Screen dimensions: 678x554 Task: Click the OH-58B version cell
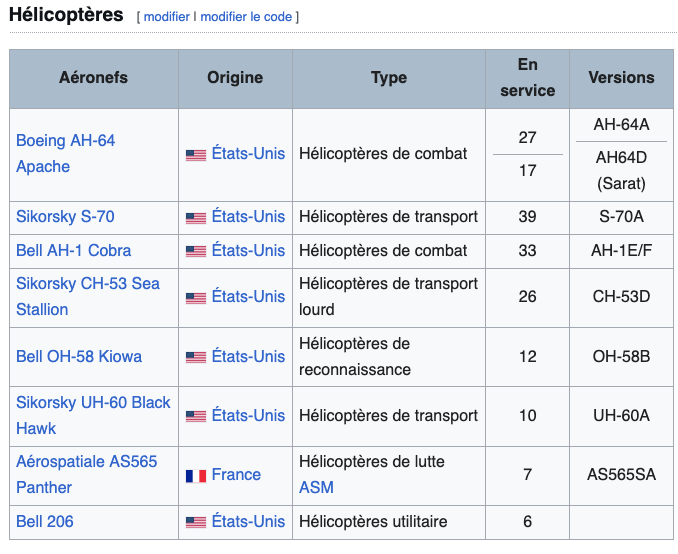point(621,357)
